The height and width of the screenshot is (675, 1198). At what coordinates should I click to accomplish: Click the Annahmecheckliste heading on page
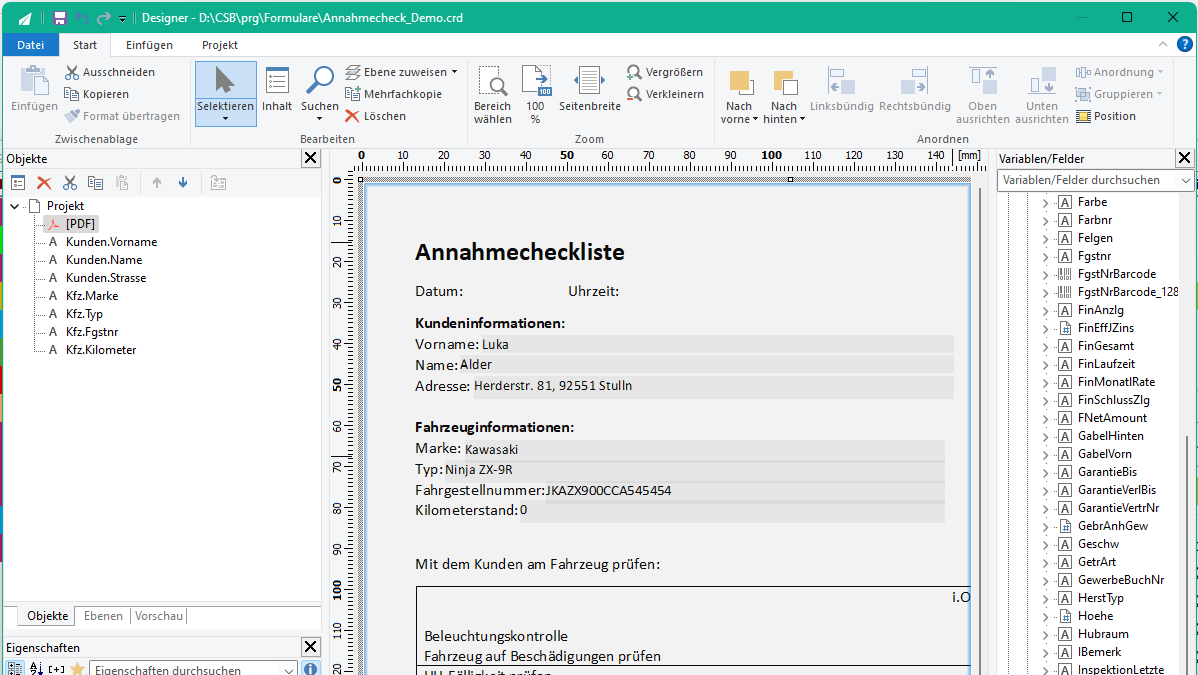(x=520, y=252)
